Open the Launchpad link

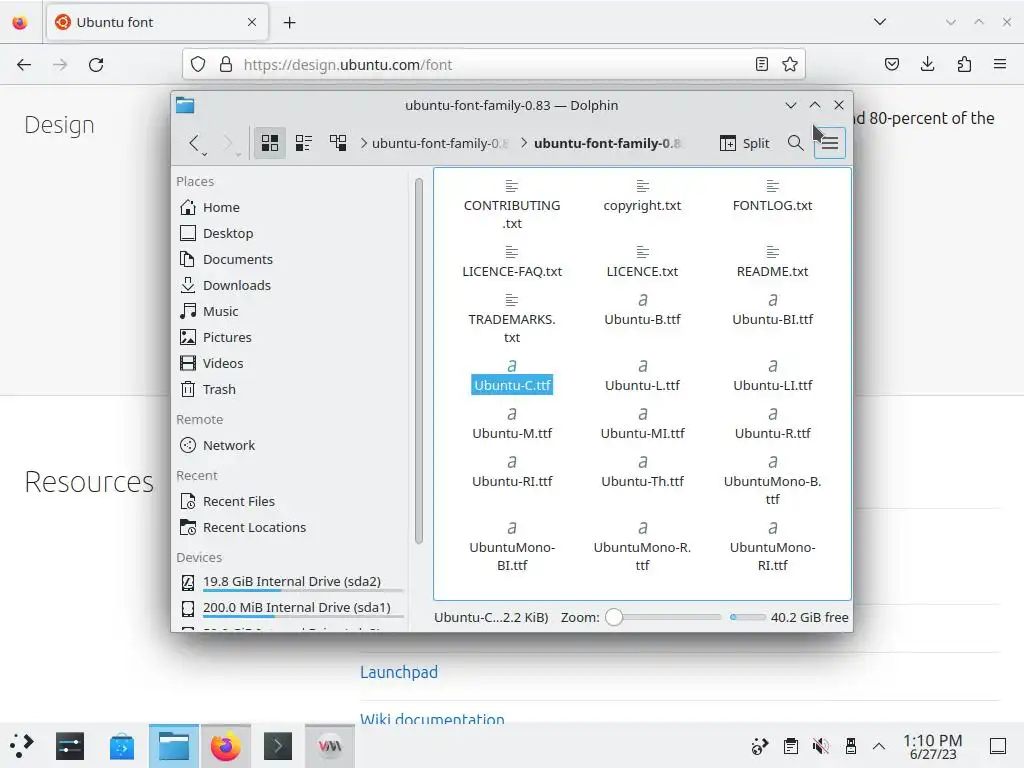pyautogui.click(x=399, y=672)
